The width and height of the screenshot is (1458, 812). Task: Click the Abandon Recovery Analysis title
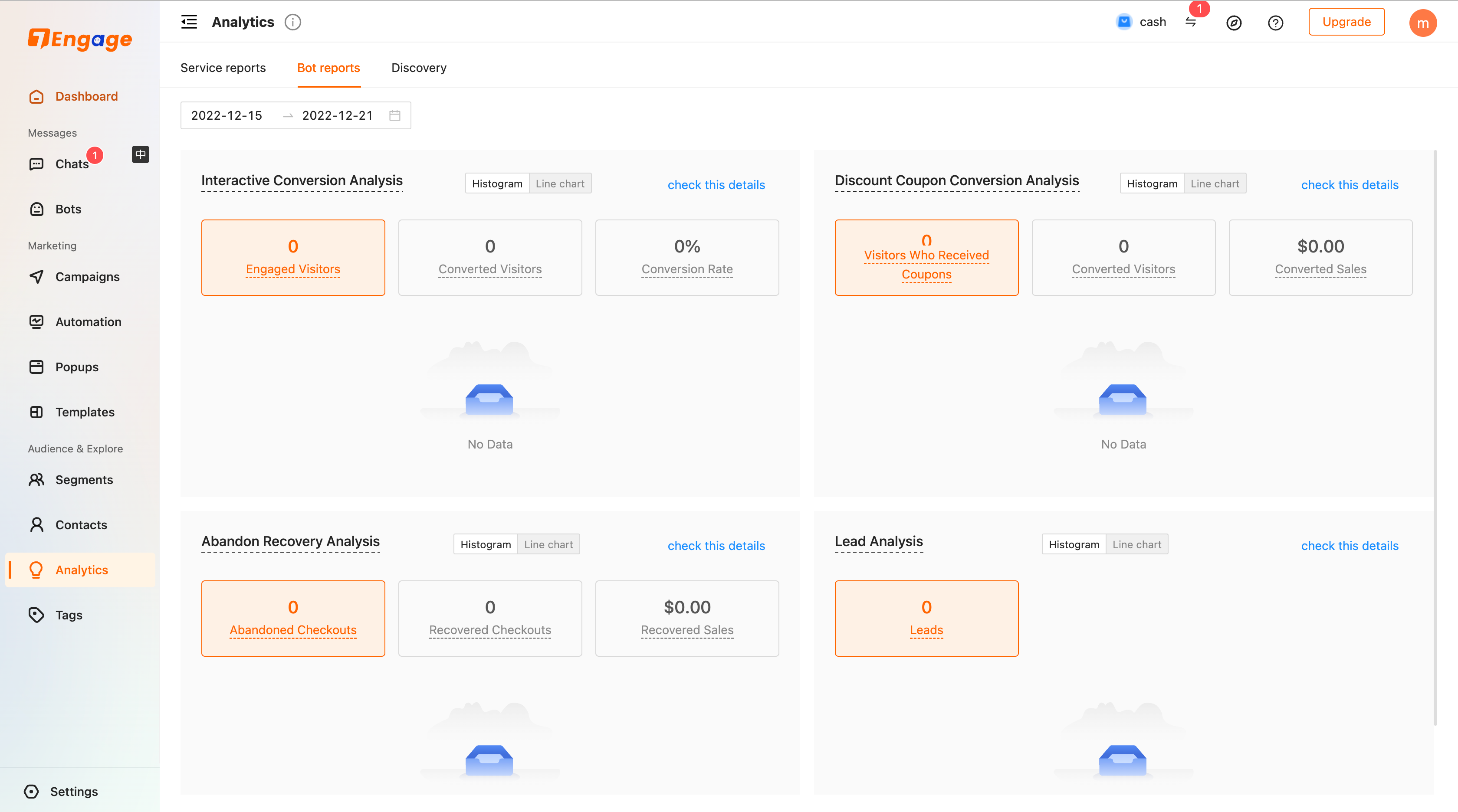[x=290, y=541]
